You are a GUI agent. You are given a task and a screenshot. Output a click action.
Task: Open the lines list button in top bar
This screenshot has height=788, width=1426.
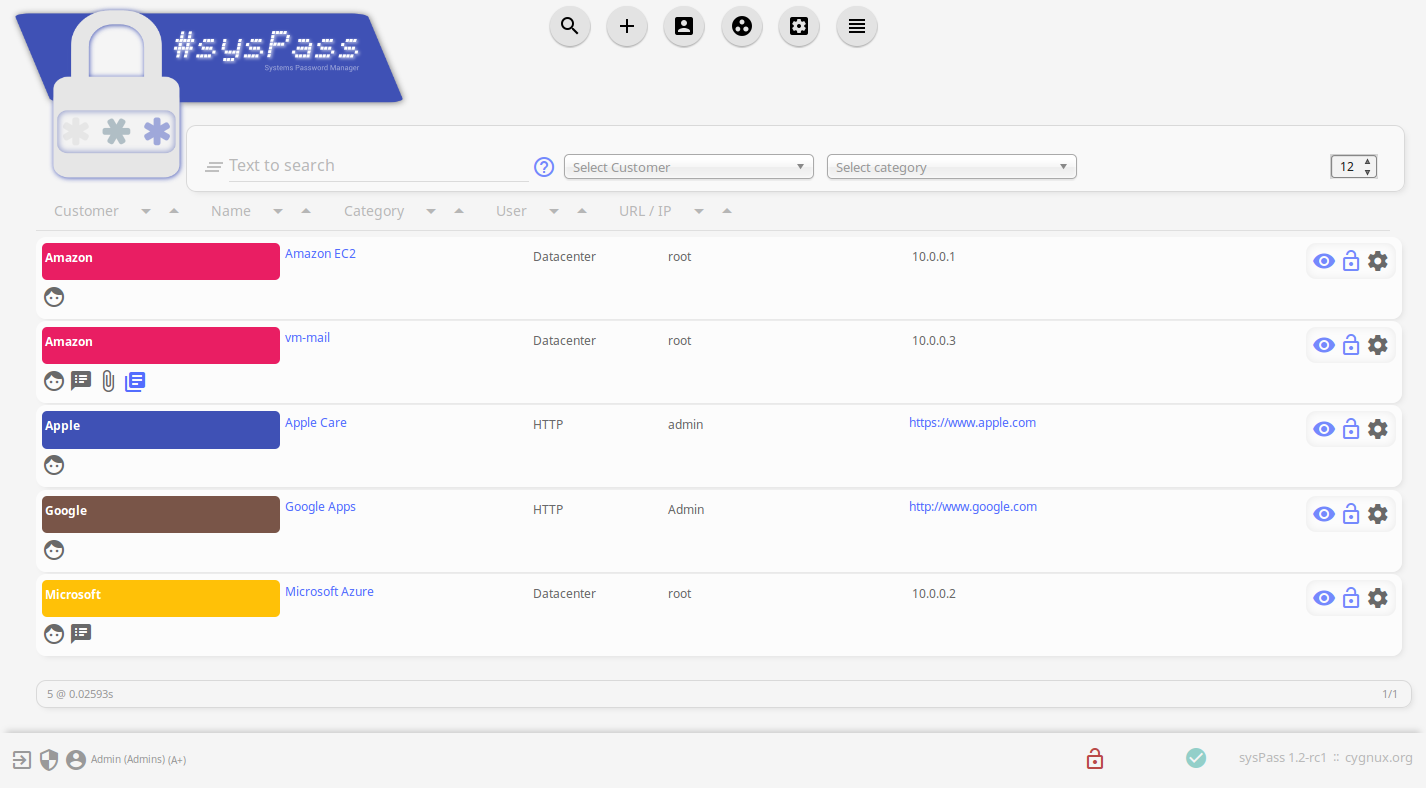tap(857, 27)
